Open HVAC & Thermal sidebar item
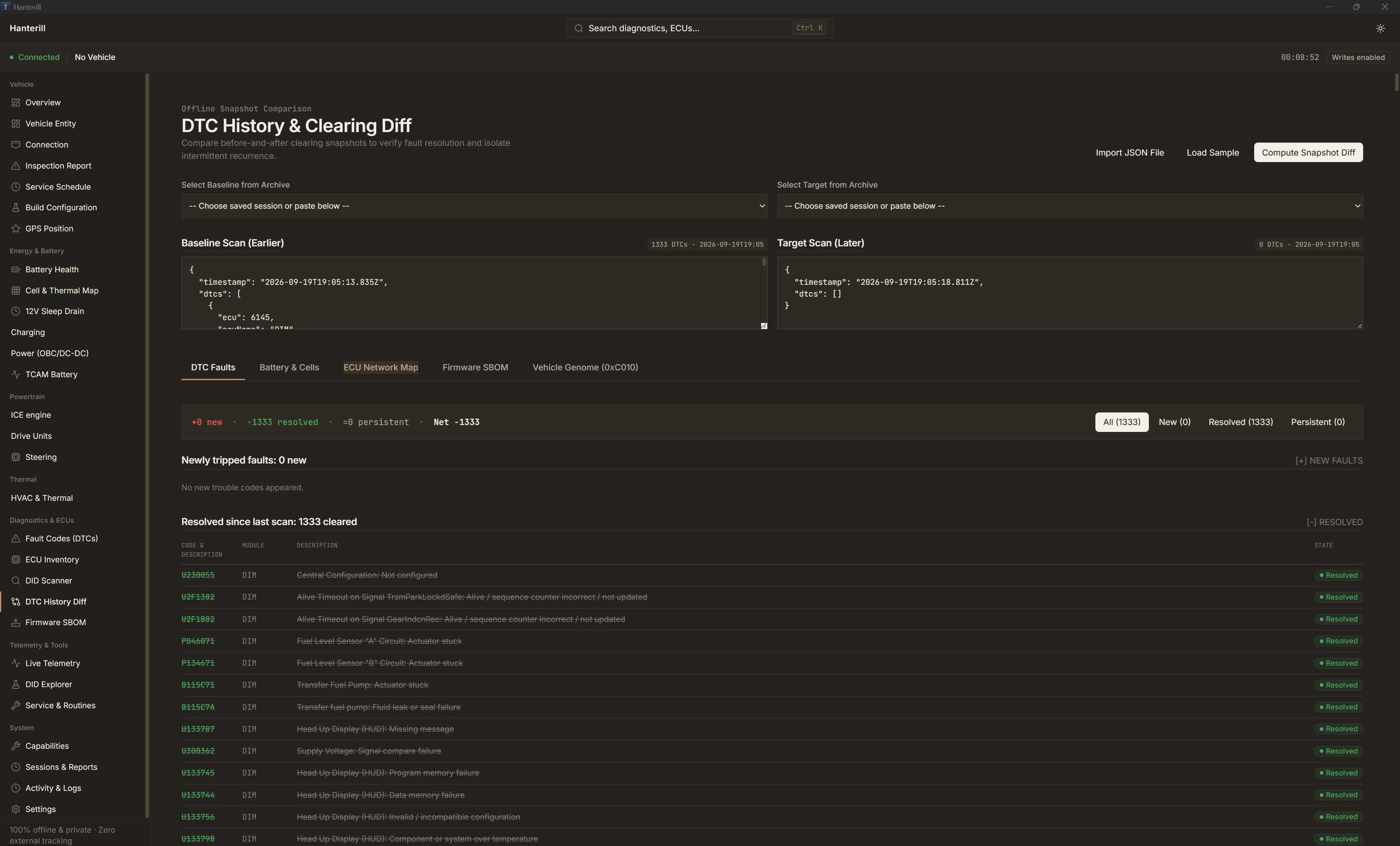1400x846 pixels. click(x=41, y=498)
